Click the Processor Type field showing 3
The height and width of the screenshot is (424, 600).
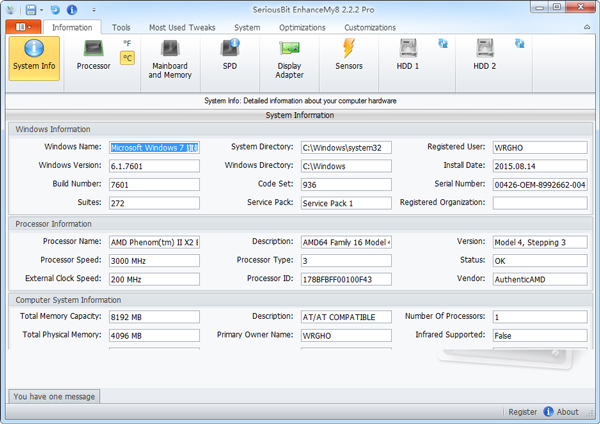[346, 261]
